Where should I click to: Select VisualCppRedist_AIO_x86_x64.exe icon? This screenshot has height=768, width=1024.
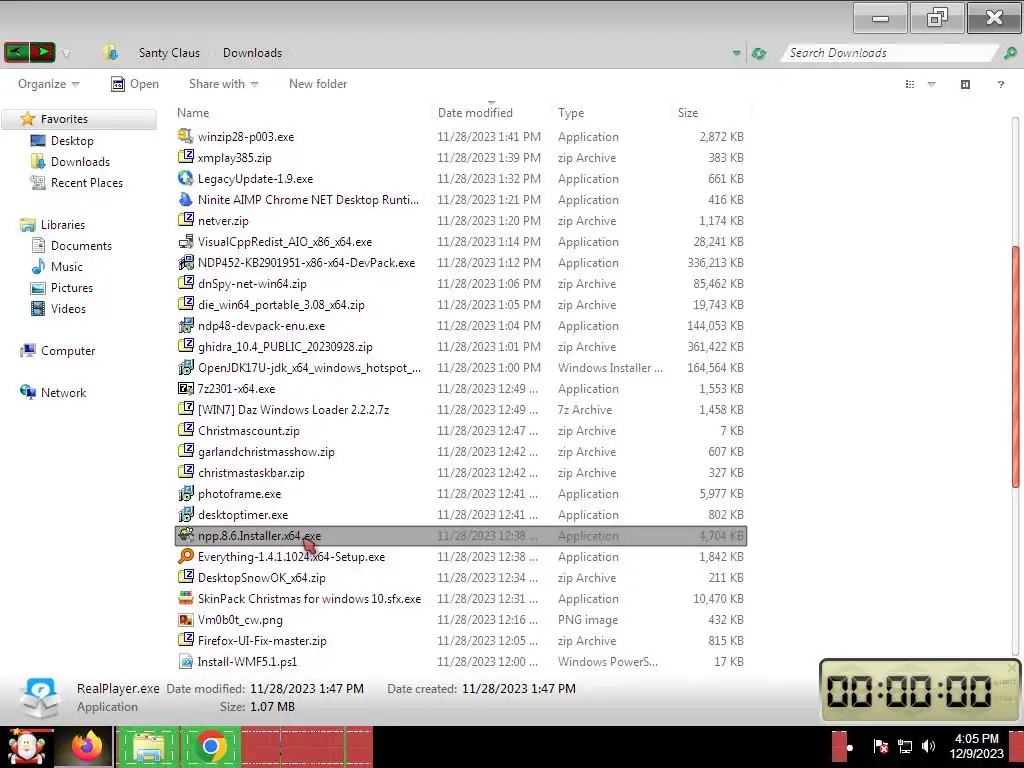(185, 241)
